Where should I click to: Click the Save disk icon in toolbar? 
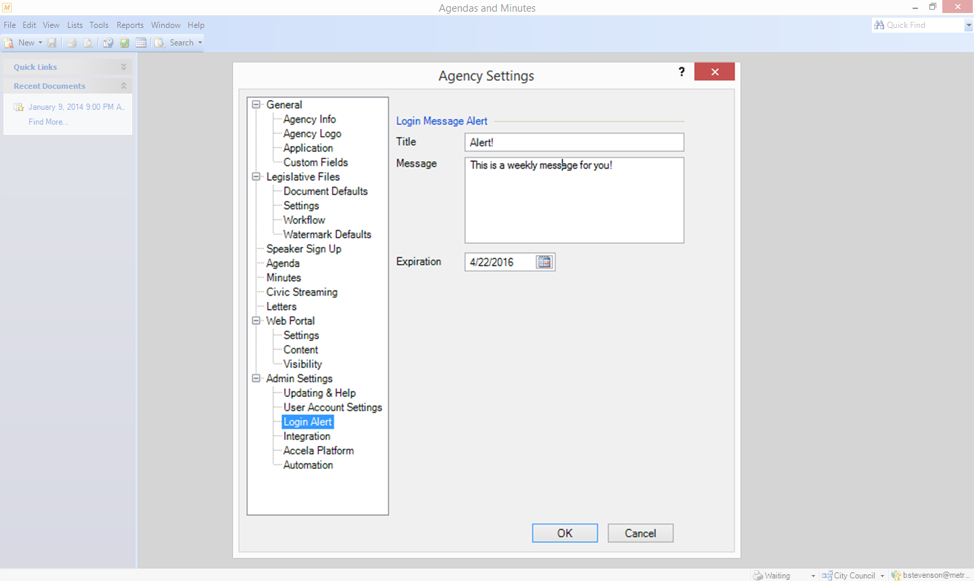(x=52, y=43)
